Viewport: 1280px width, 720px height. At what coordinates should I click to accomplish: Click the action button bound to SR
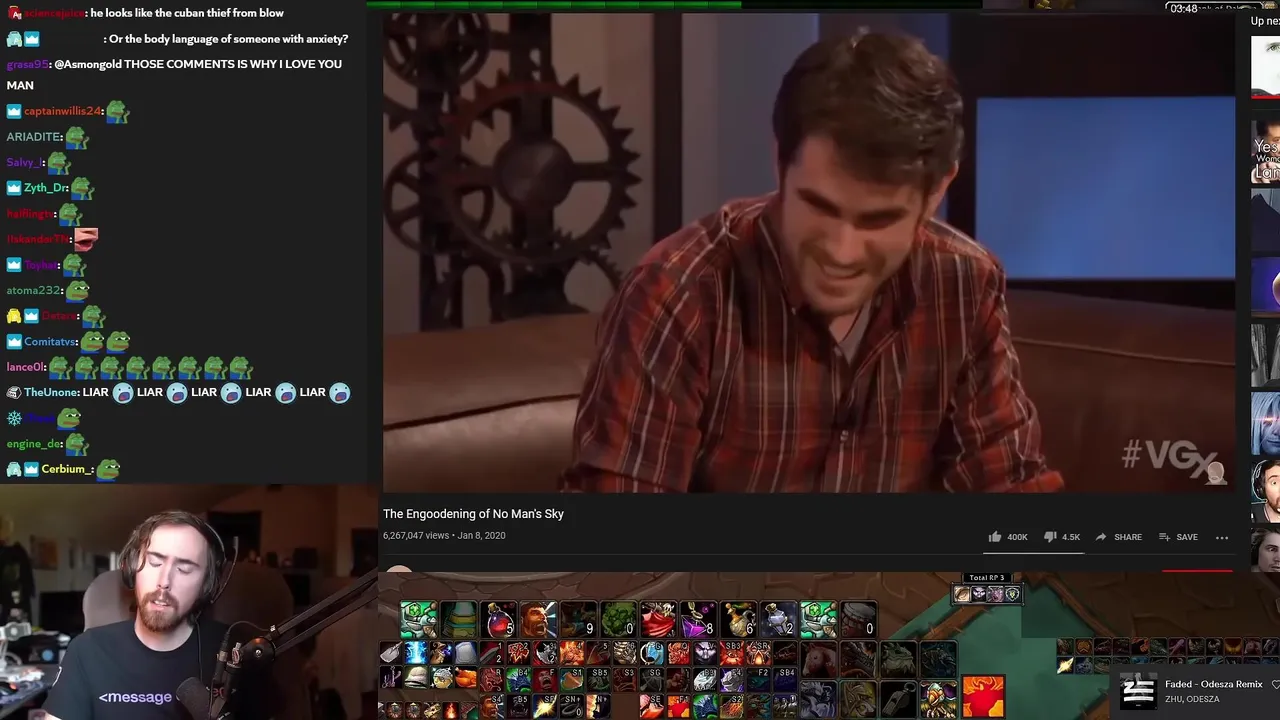pos(759,653)
